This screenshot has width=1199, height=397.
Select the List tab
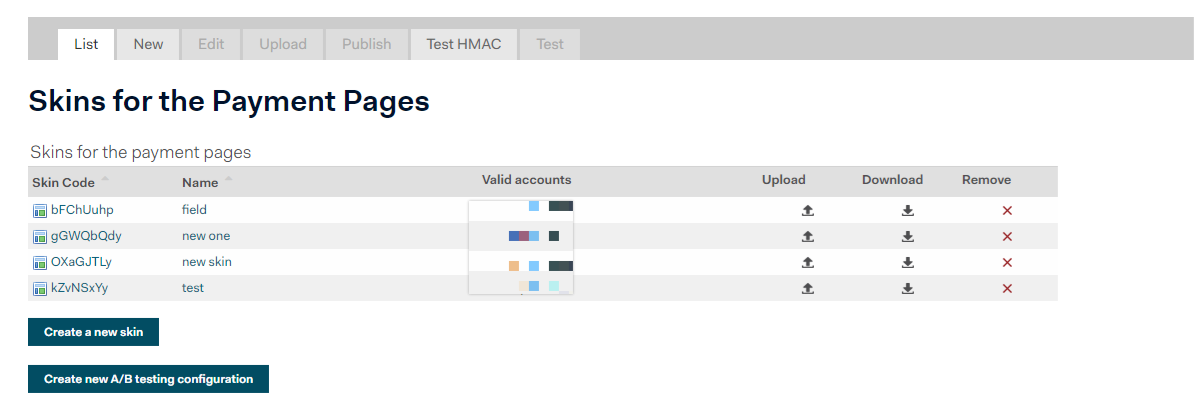point(86,44)
